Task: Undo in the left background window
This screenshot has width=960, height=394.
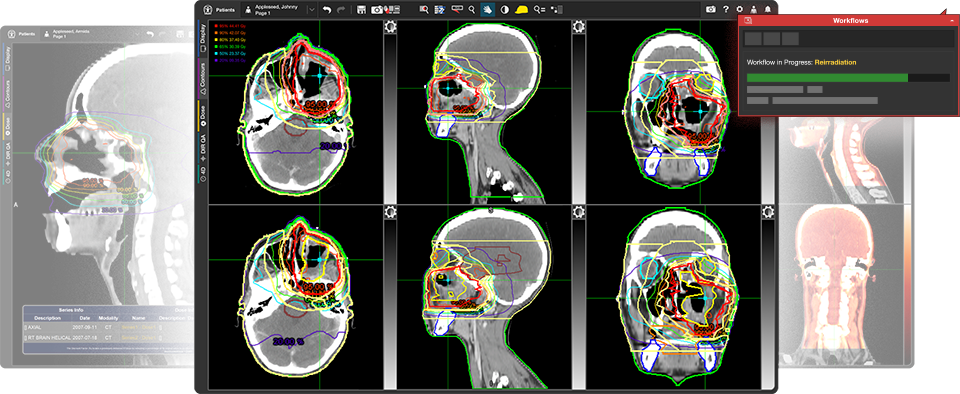Action: point(149,34)
